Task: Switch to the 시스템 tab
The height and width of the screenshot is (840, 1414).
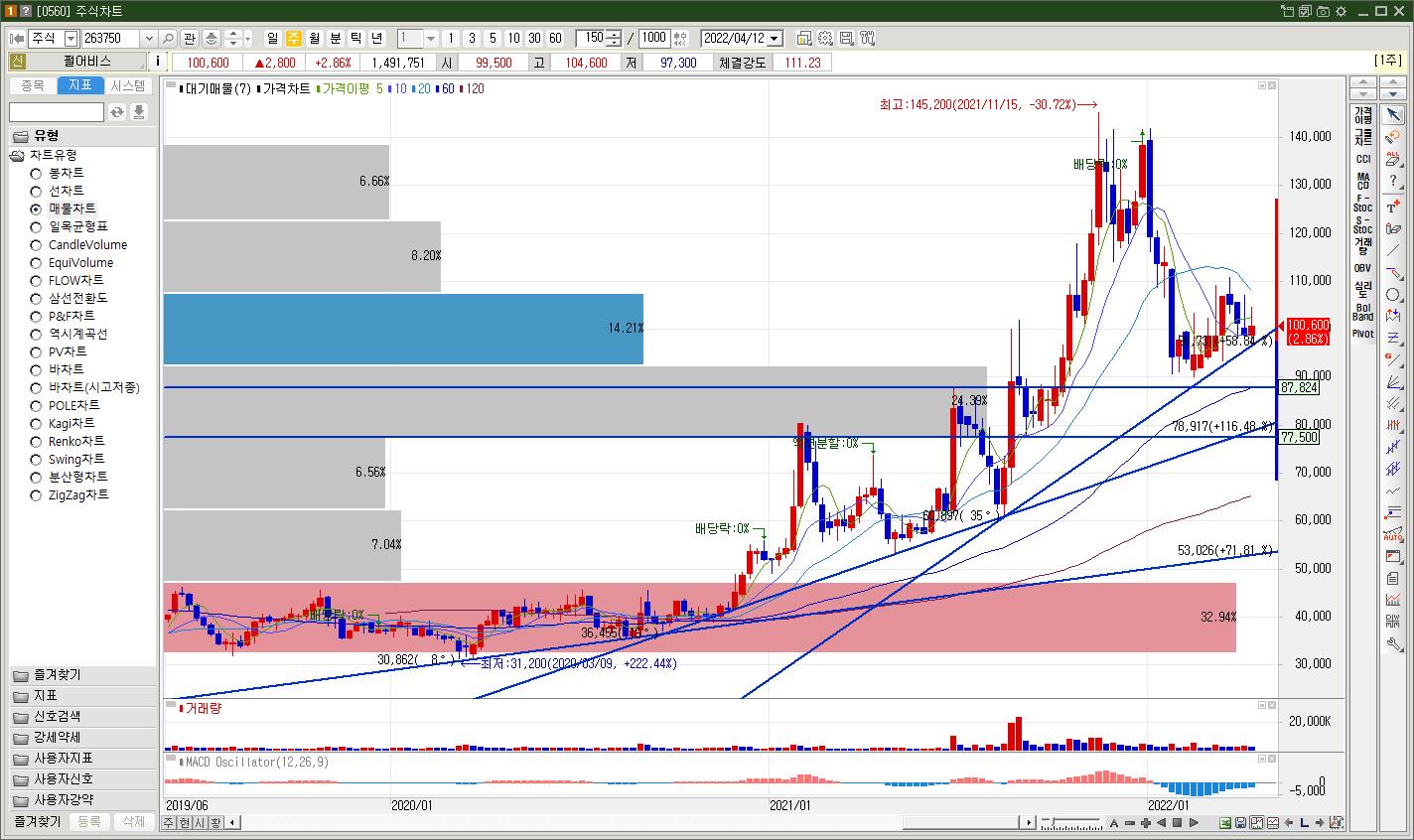Action: tap(128, 85)
